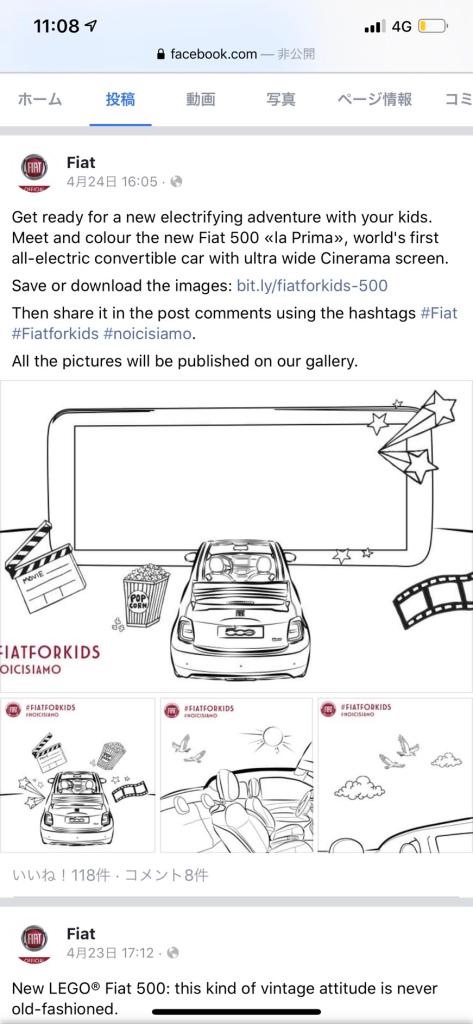Switch to the ホーム tab
The image size is (473, 1024).
(x=40, y=99)
